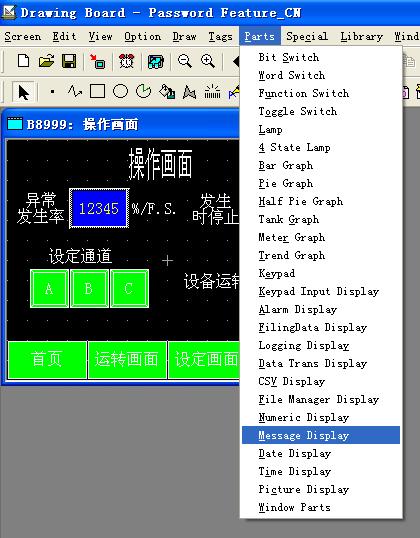Open the Library menu
420x538 pixels.
coord(362,36)
